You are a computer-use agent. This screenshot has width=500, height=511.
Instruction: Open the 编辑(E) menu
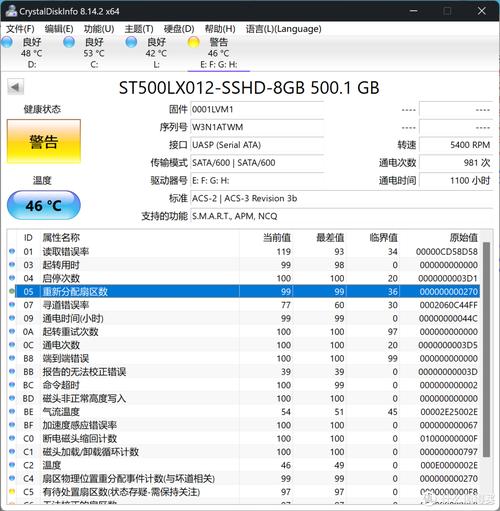pyautogui.click(x=59, y=29)
